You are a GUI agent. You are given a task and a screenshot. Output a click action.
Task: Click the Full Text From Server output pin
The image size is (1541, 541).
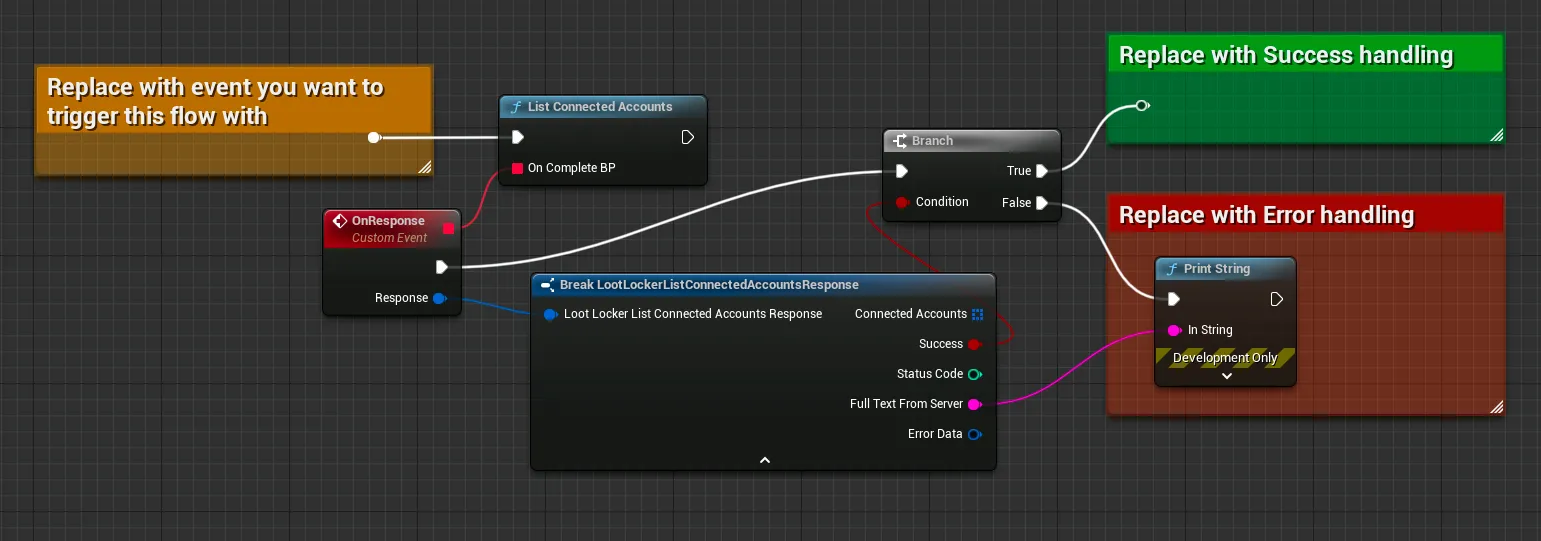[x=975, y=404]
